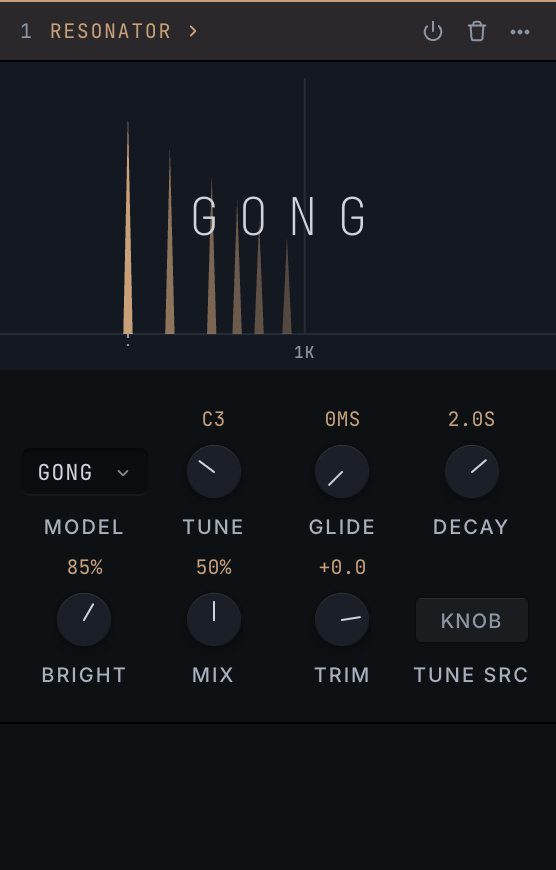Click the GLIDE knob
Viewport: 556px width, 870px height.
[342, 472]
